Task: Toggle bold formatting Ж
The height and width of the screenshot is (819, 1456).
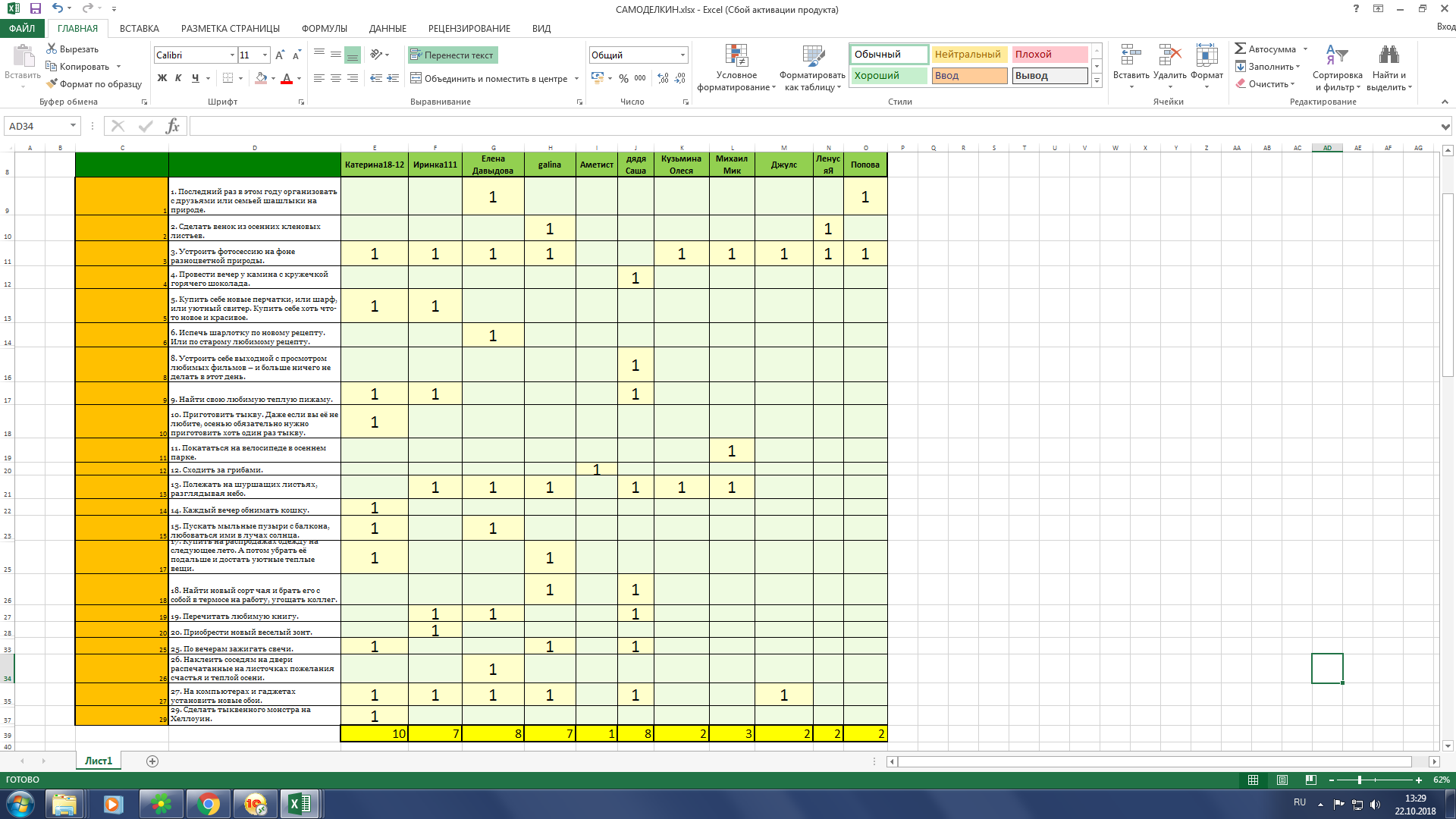Action: (x=162, y=78)
